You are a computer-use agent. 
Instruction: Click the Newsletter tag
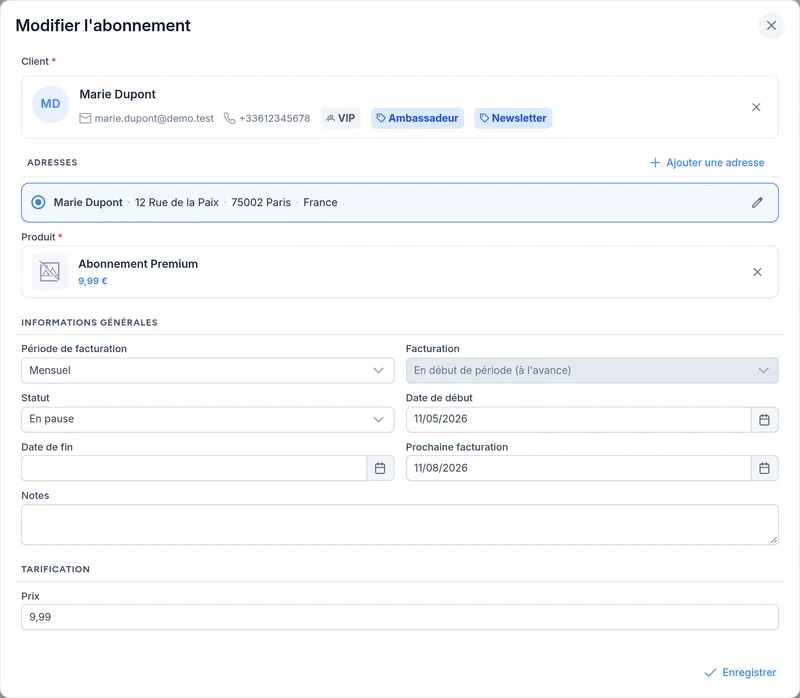tap(513, 118)
